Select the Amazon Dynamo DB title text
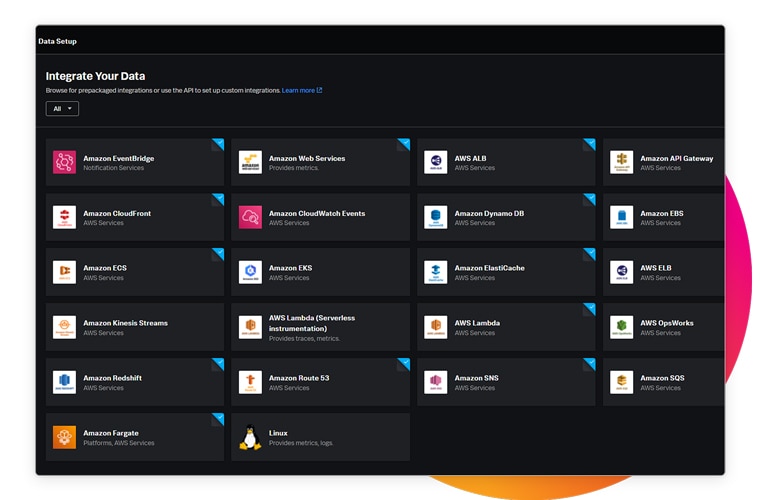Image resolution: width=760 pixels, height=500 pixels. pos(489,213)
